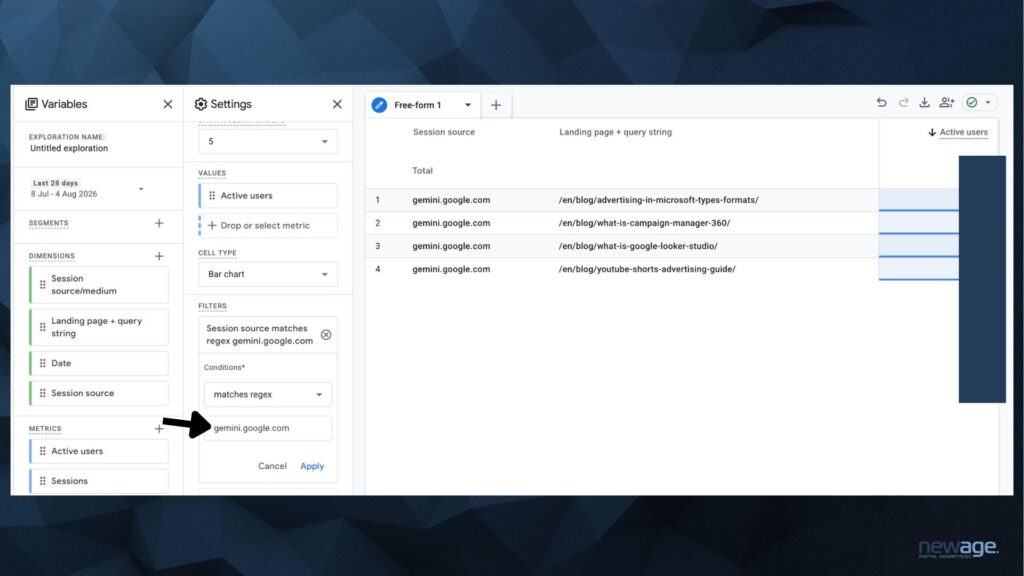1024x576 pixels.
Task: Click gemini.google.com in row 1
Action: pos(451,200)
